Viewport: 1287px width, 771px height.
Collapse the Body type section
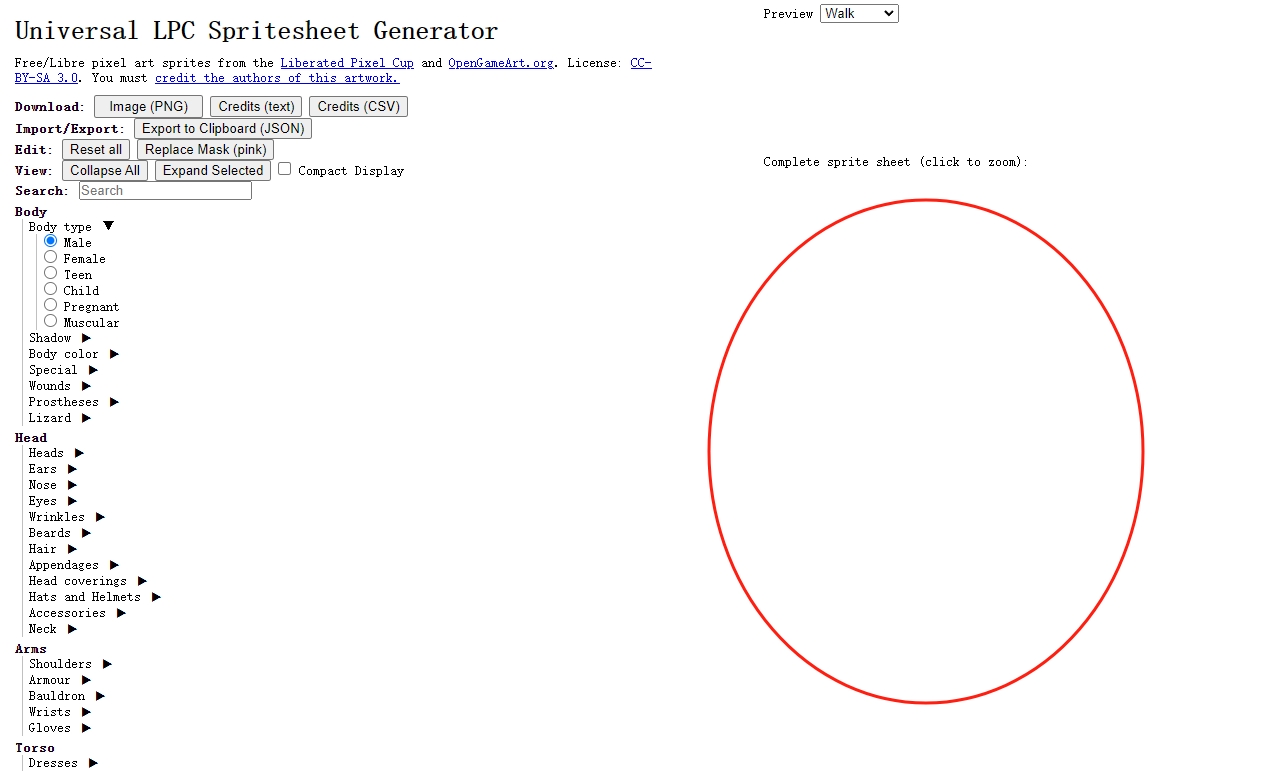coord(71,227)
